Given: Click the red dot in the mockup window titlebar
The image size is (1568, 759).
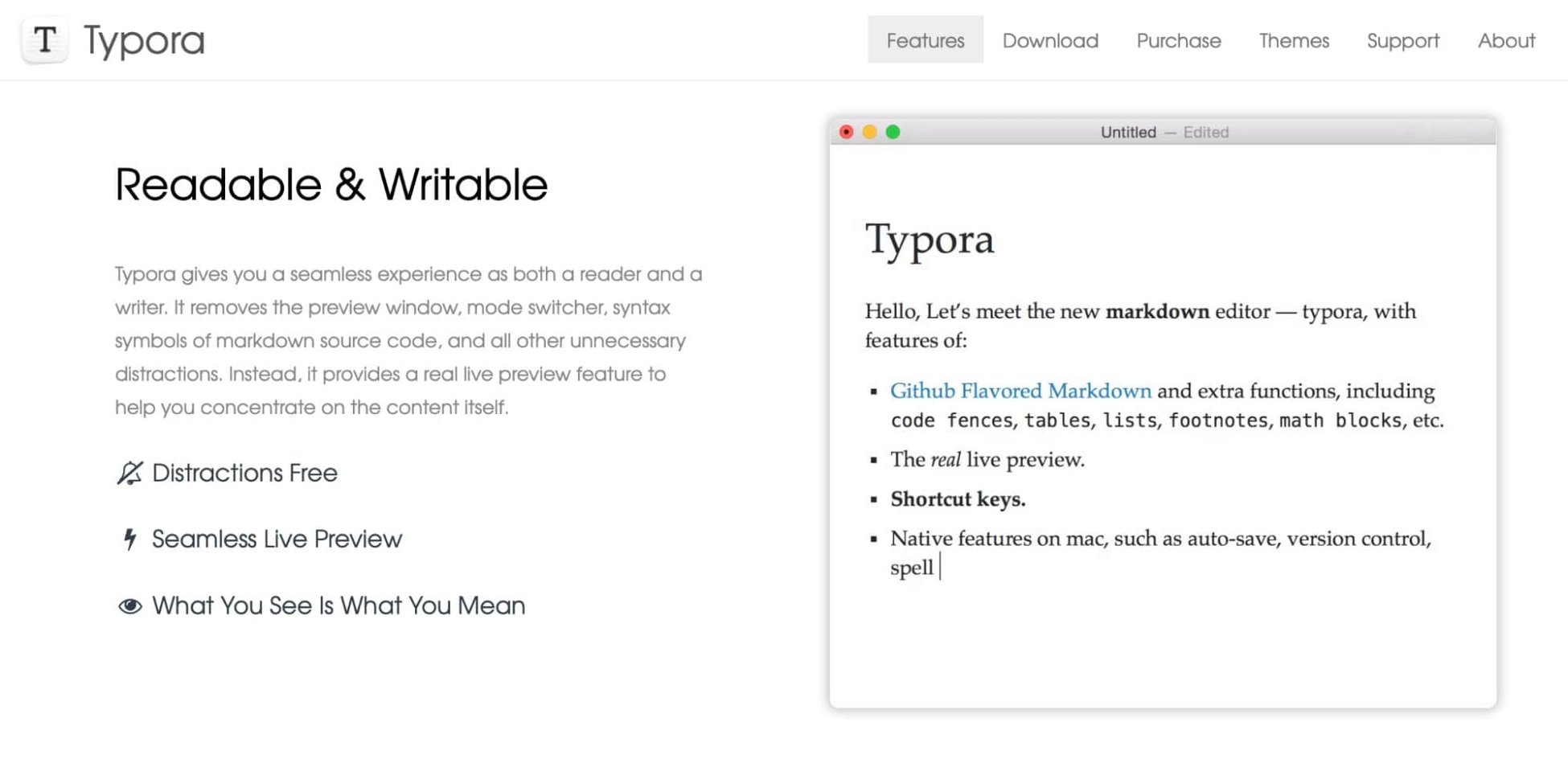Looking at the screenshot, I should click(x=847, y=132).
